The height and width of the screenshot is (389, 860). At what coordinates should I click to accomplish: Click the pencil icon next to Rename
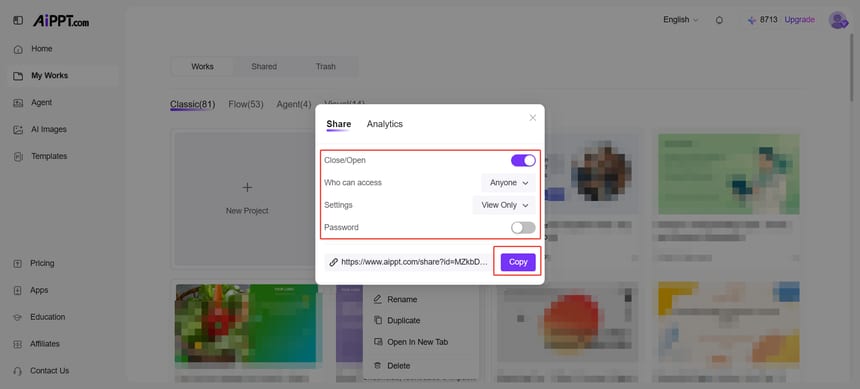click(377, 300)
